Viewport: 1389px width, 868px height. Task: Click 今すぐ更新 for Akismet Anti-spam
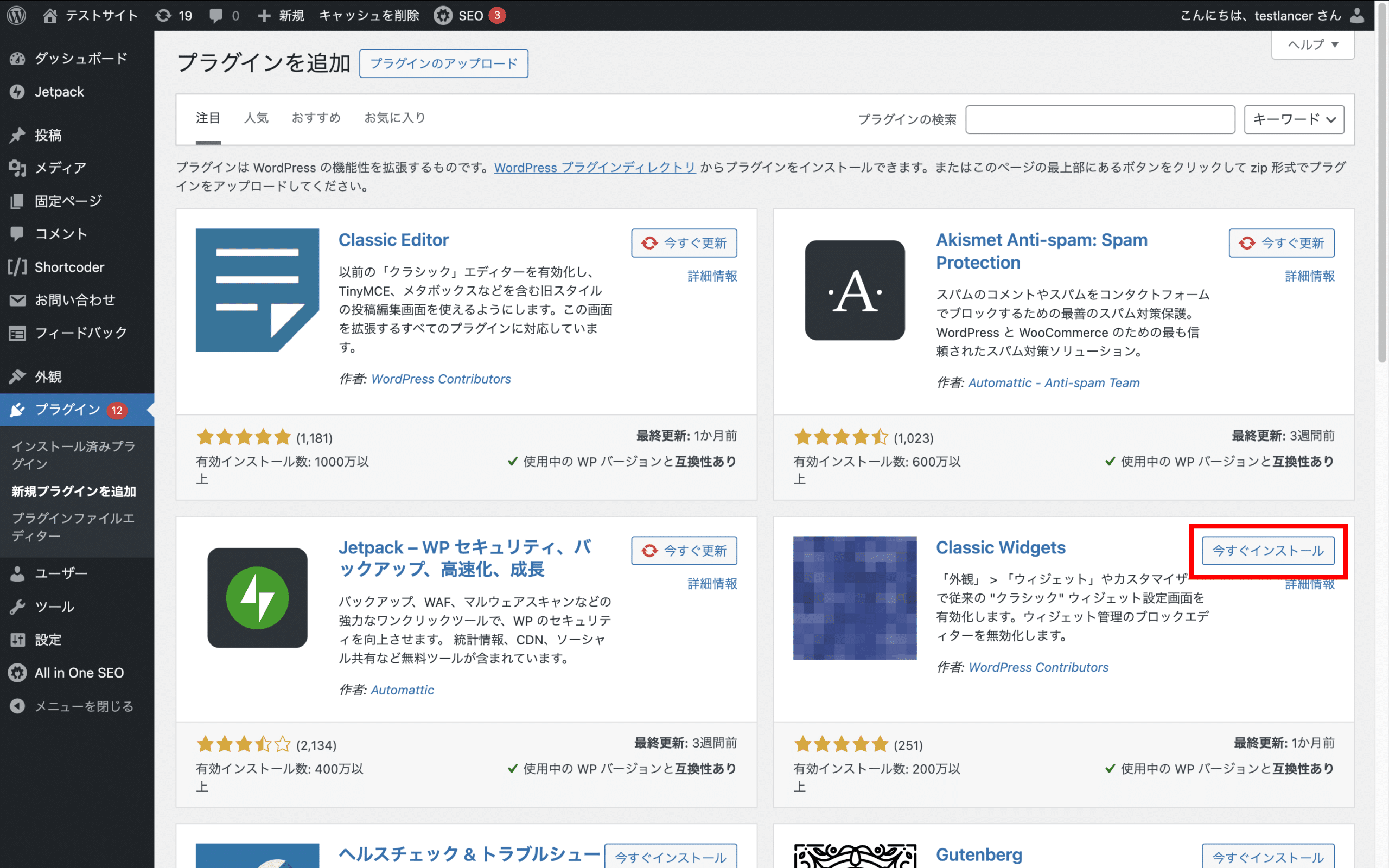point(1282,242)
